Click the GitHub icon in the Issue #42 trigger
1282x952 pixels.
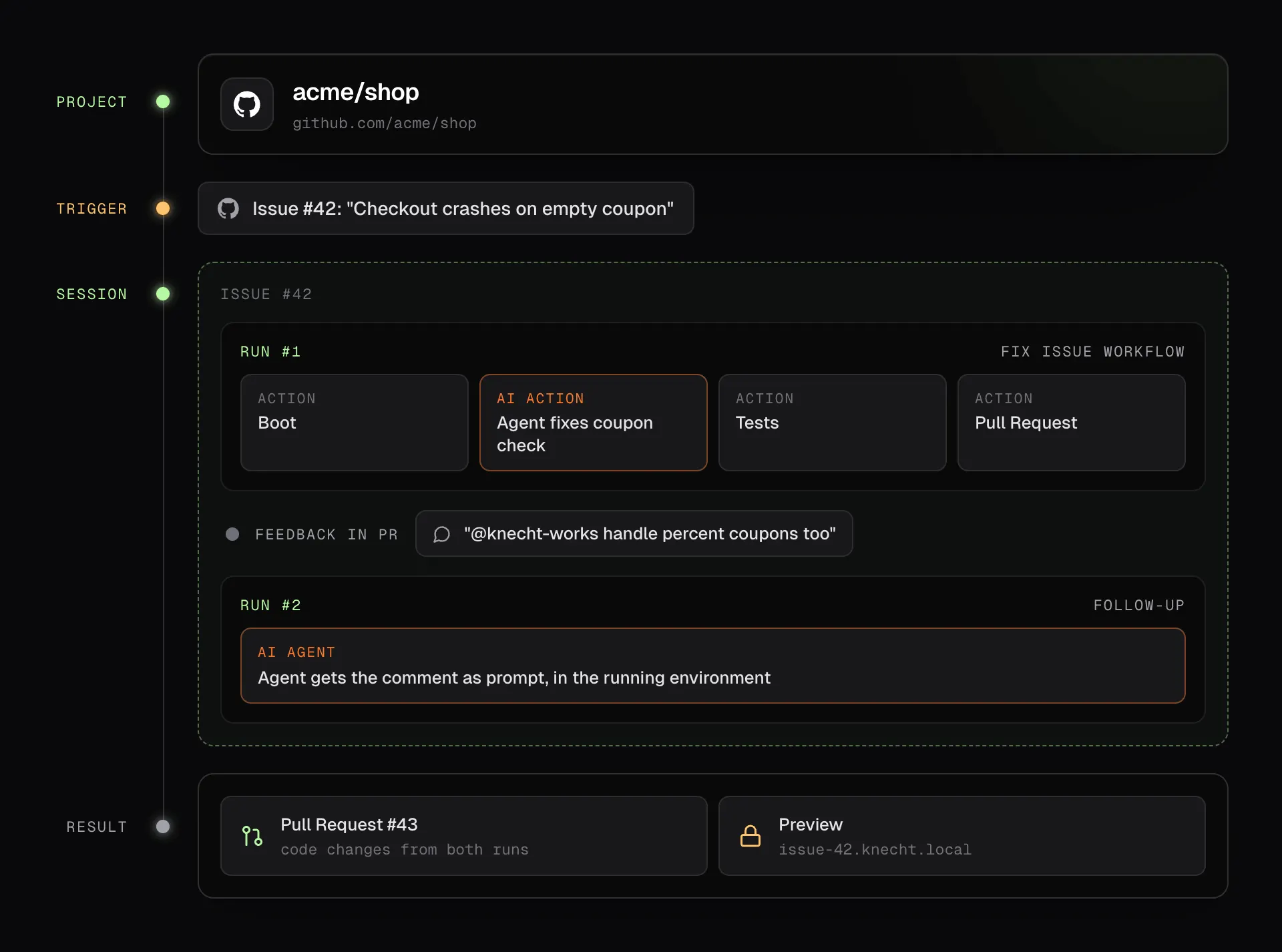pos(228,208)
